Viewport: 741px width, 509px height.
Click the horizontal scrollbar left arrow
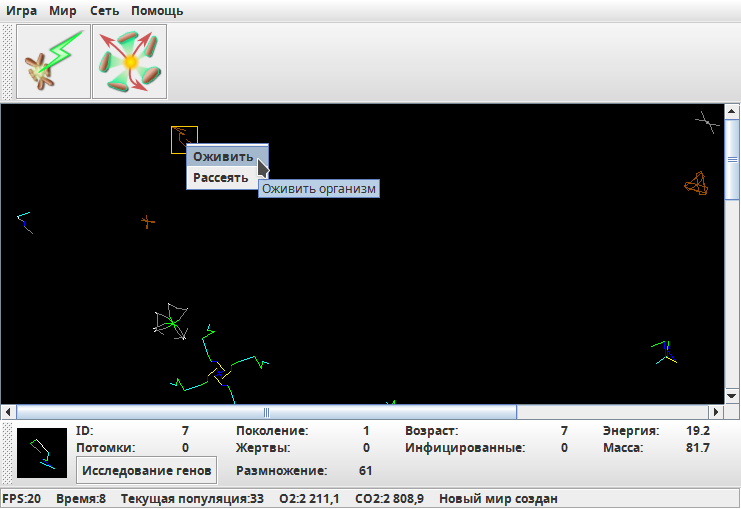click(8, 412)
